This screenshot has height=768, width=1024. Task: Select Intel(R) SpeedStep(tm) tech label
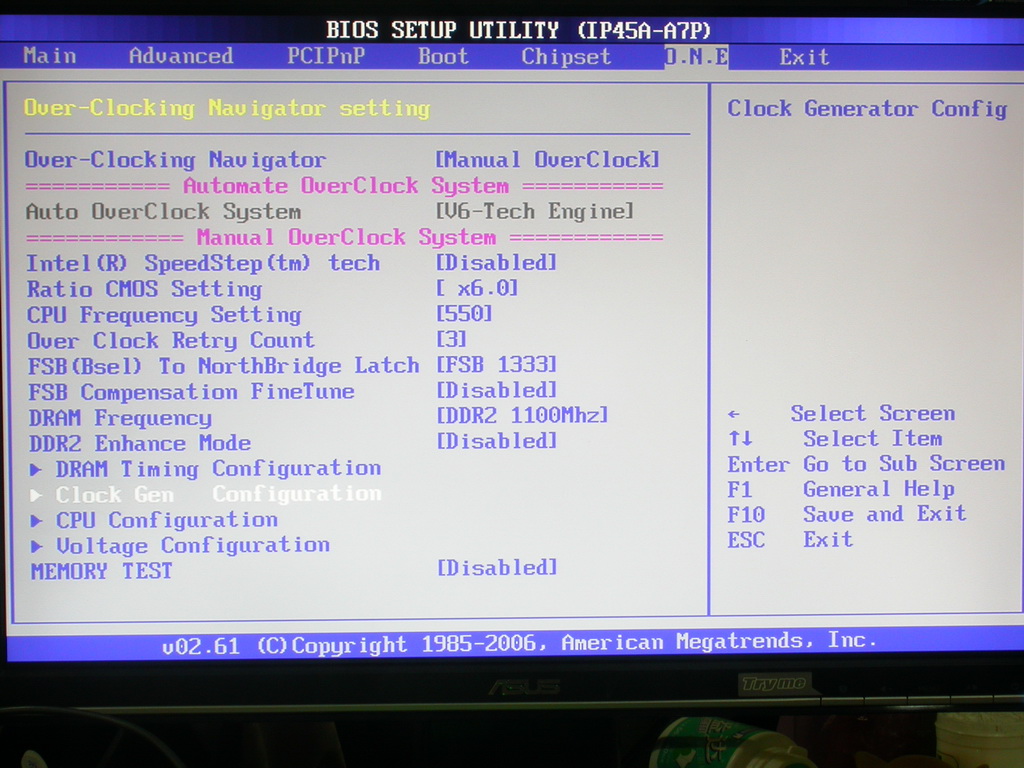pyautogui.click(x=203, y=263)
